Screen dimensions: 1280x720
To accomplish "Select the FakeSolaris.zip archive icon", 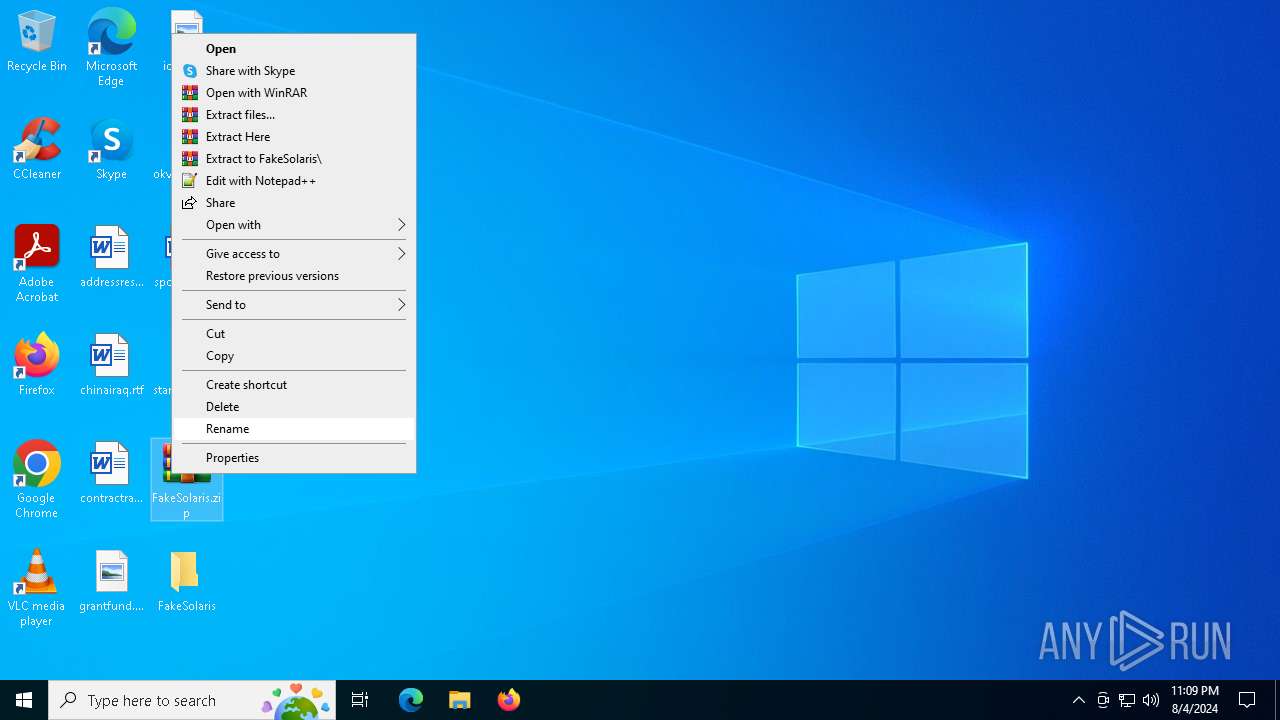I will (187, 480).
